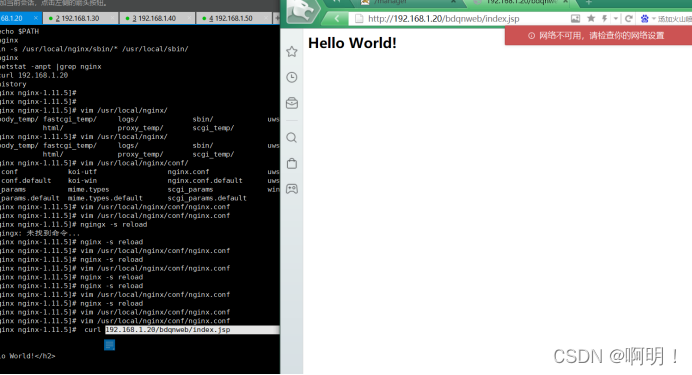Click the 'history' line in the terminal
The height and width of the screenshot is (375, 692).
coord(13,84)
